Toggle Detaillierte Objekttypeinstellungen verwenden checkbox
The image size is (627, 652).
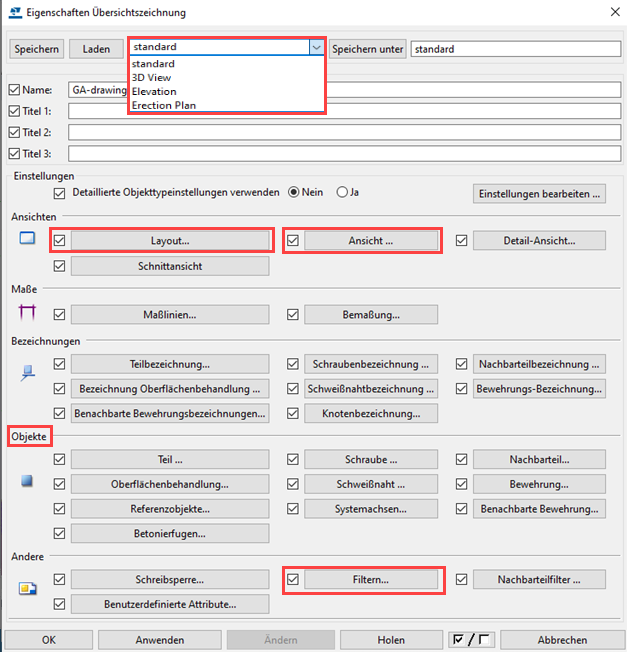coord(59,194)
